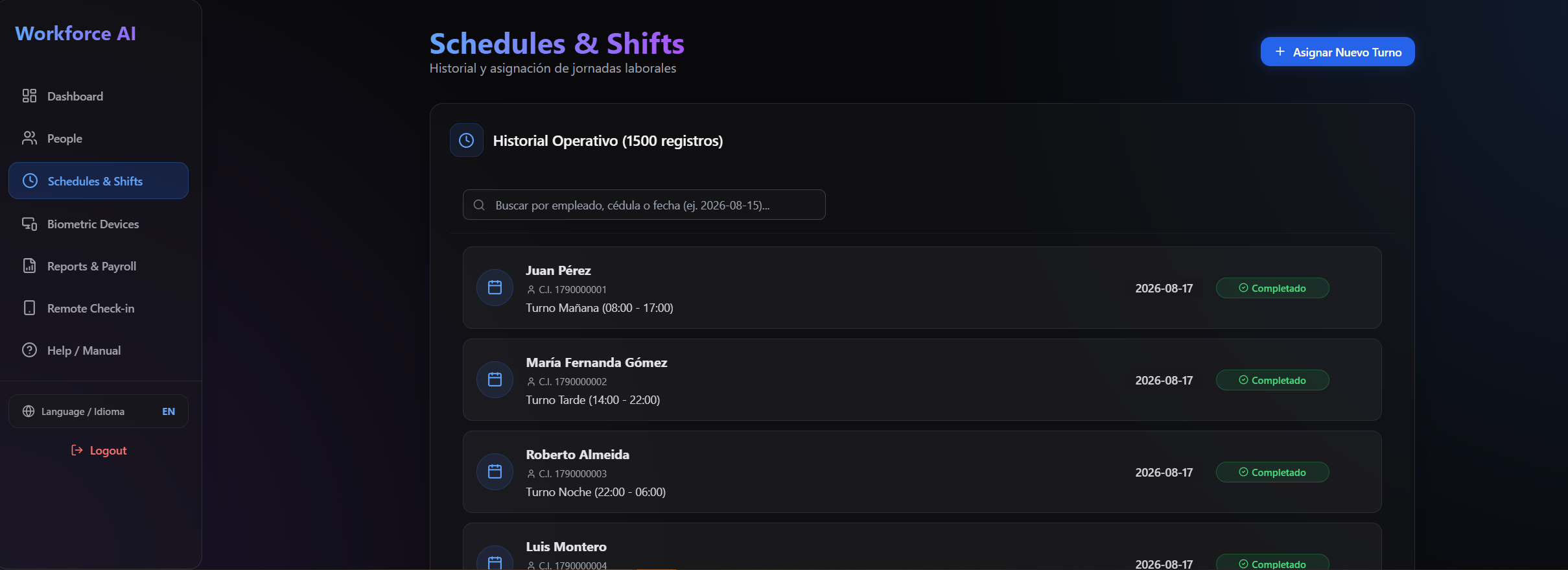This screenshot has height=570, width=1568.
Task: Click the calendar icon beside Juan Pérez
Action: point(495,287)
